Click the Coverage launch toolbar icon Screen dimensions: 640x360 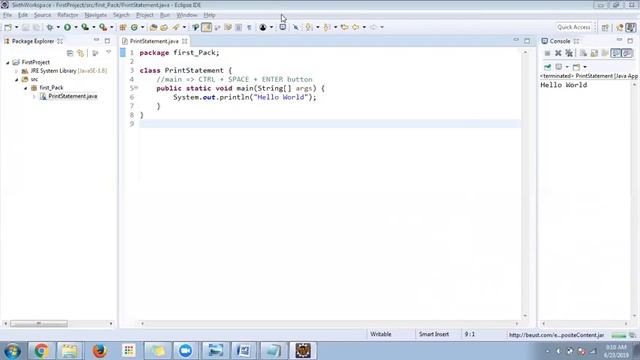[85, 27]
